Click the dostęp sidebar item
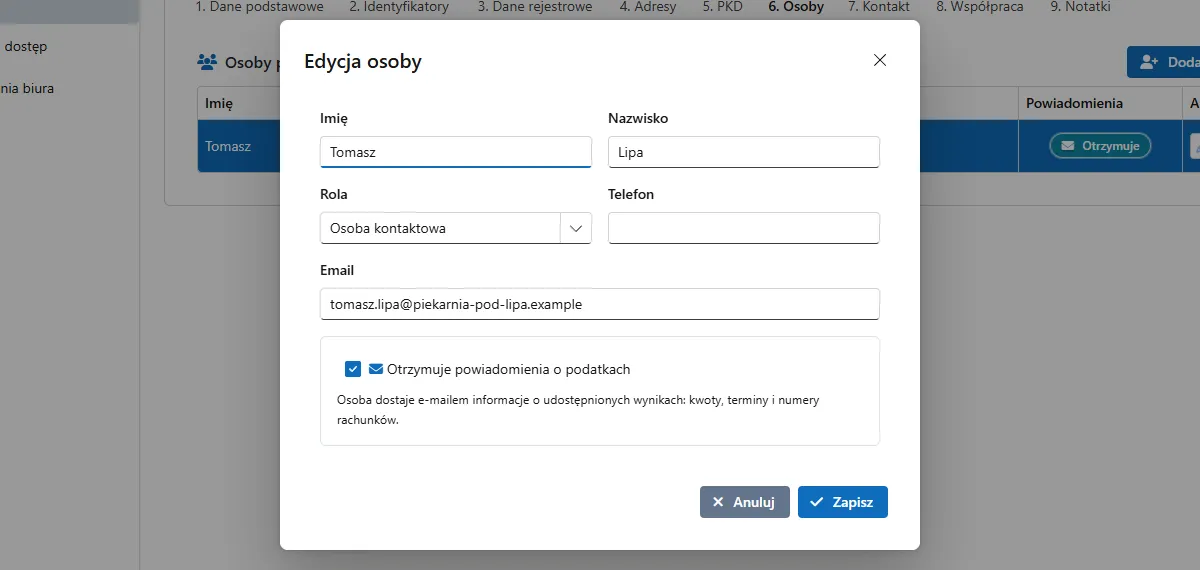This screenshot has height=570, width=1200. point(26,46)
